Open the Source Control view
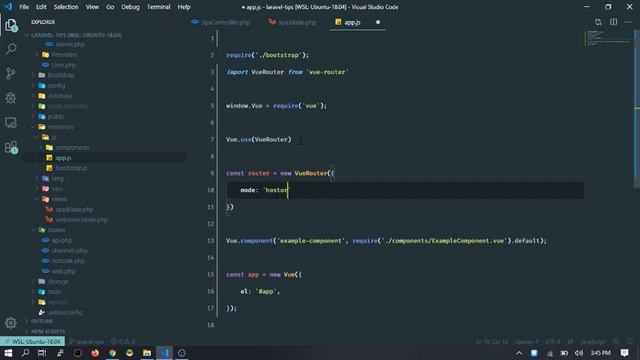The height and width of the screenshot is (360, 640). pos(11,74)
